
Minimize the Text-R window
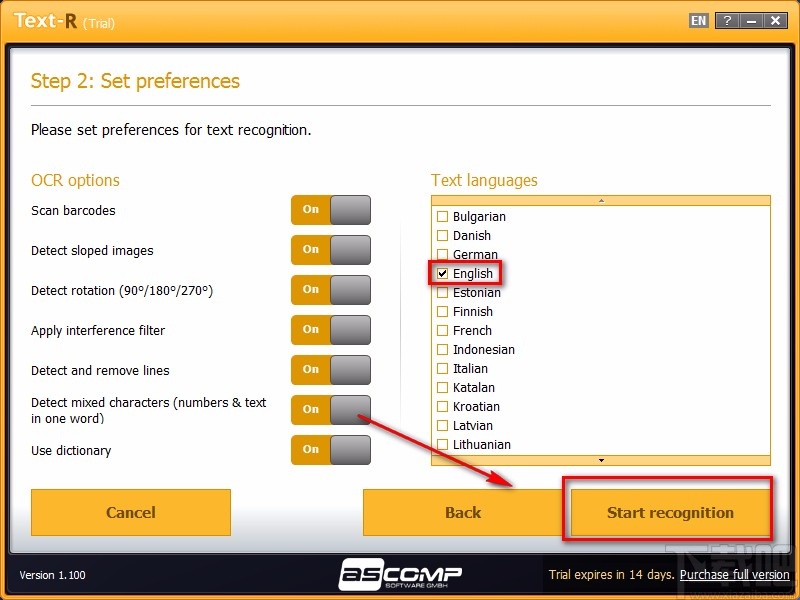pos(752,20)
